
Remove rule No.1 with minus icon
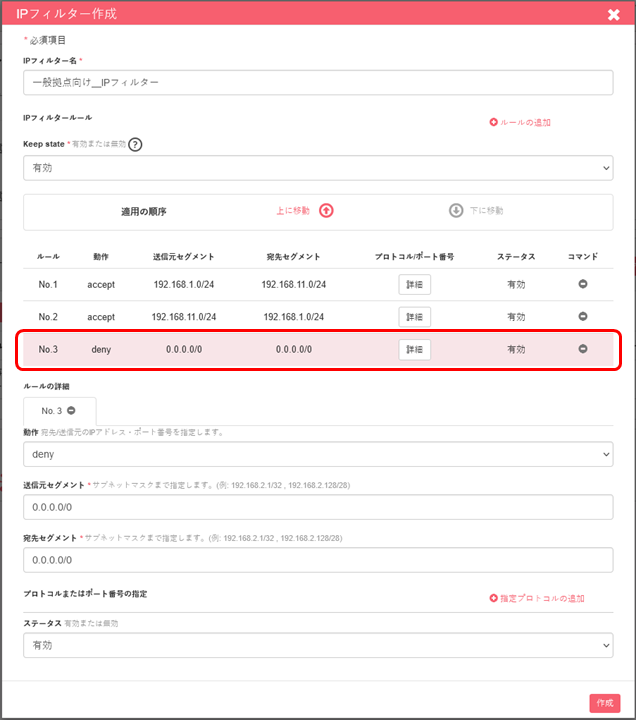pyautogui.click(x=583, y=284)
